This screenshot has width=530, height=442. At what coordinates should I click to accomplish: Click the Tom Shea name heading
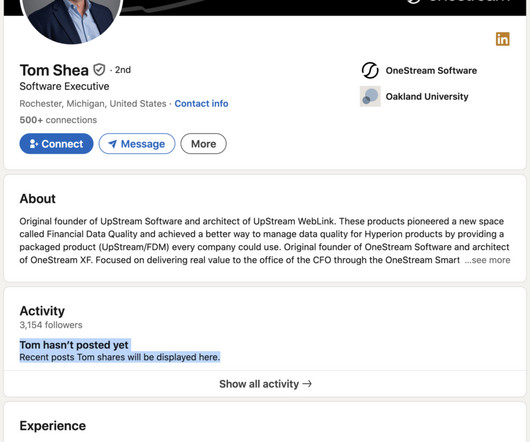[x=54, y=70]
